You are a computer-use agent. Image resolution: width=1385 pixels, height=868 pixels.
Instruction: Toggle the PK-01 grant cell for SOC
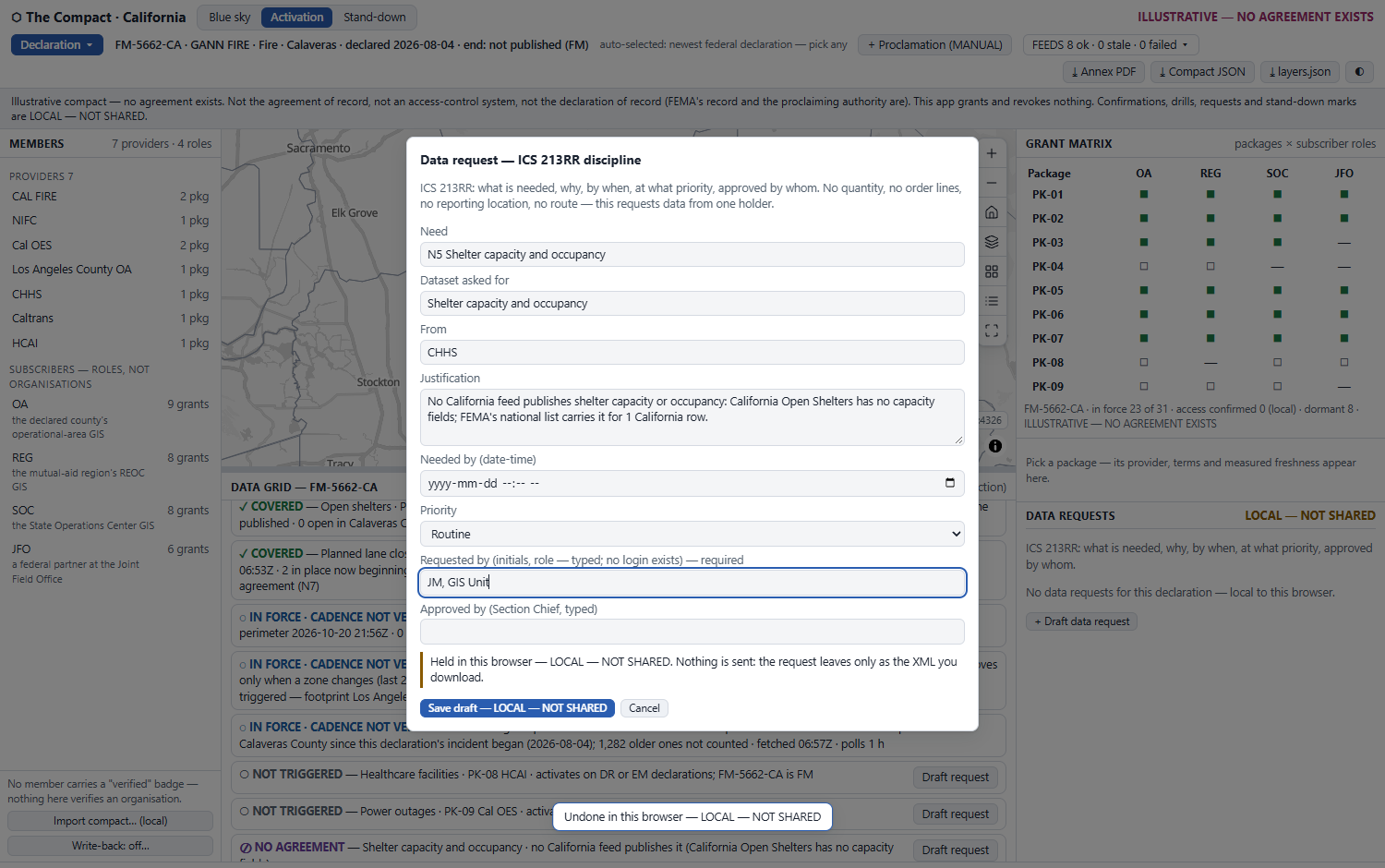(x=1278, y=195)
